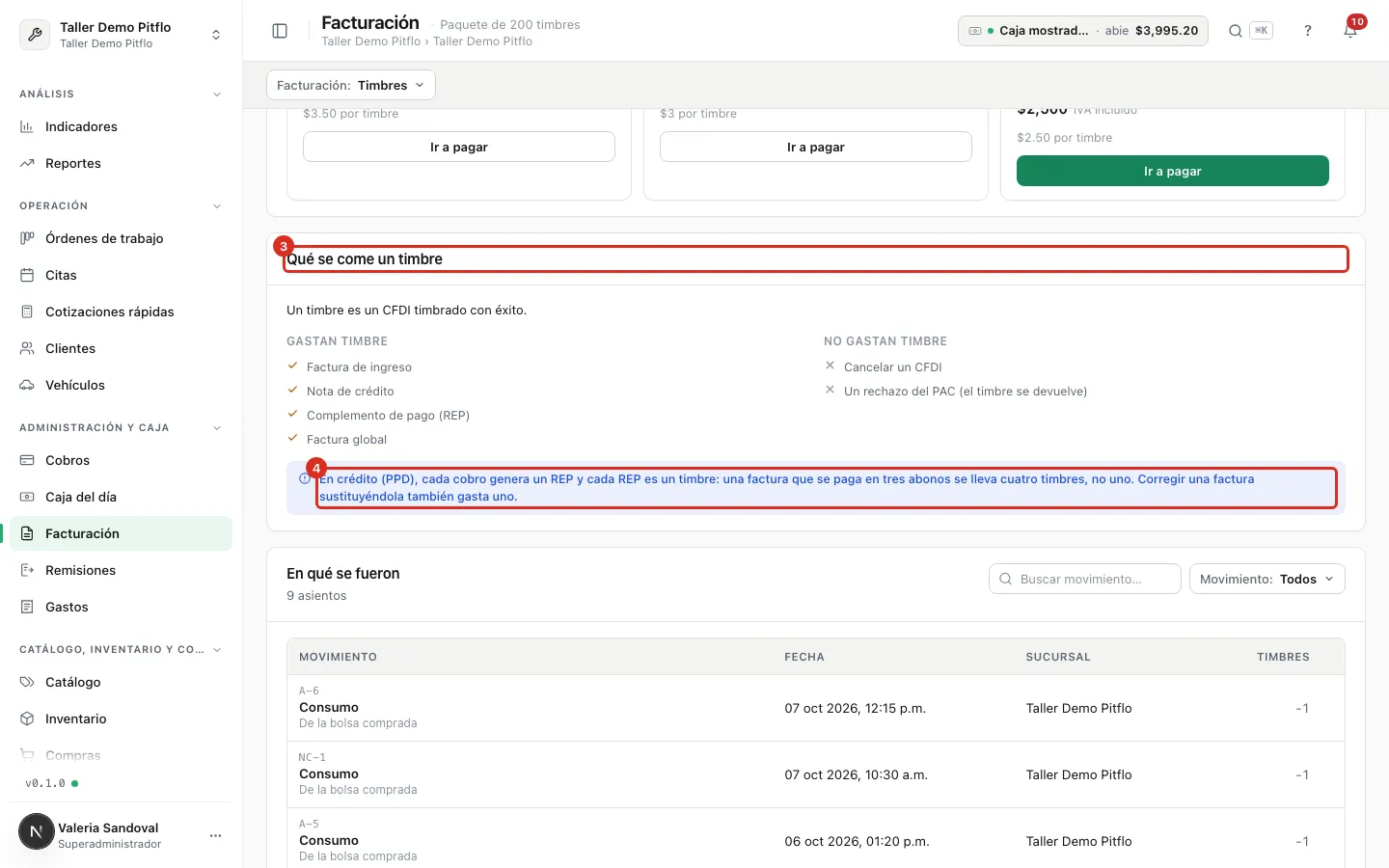Open the help question mark icon
Viewport: 1389px width, 868px height.
1308,31
